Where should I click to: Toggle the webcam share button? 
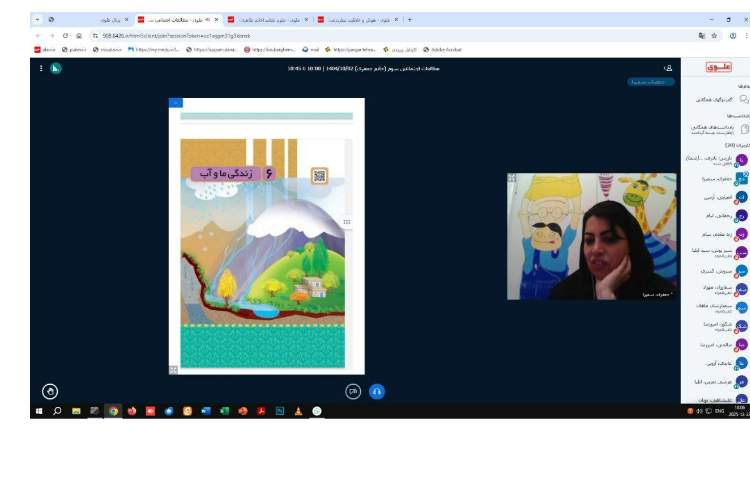click(353, 391)
